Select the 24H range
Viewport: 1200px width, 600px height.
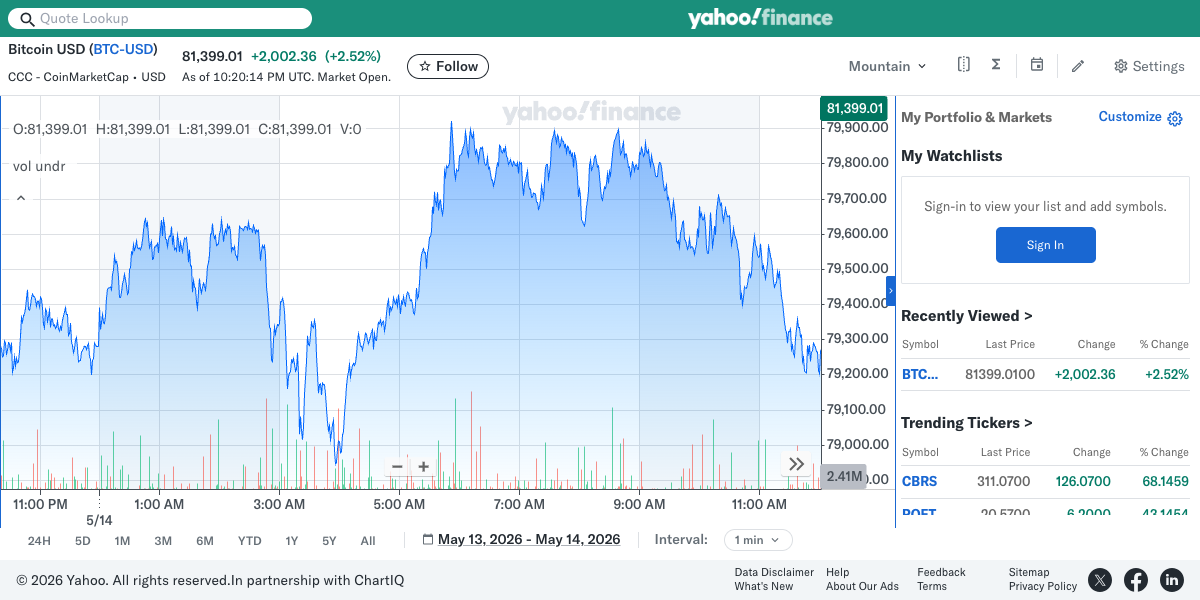pos(39,541)
